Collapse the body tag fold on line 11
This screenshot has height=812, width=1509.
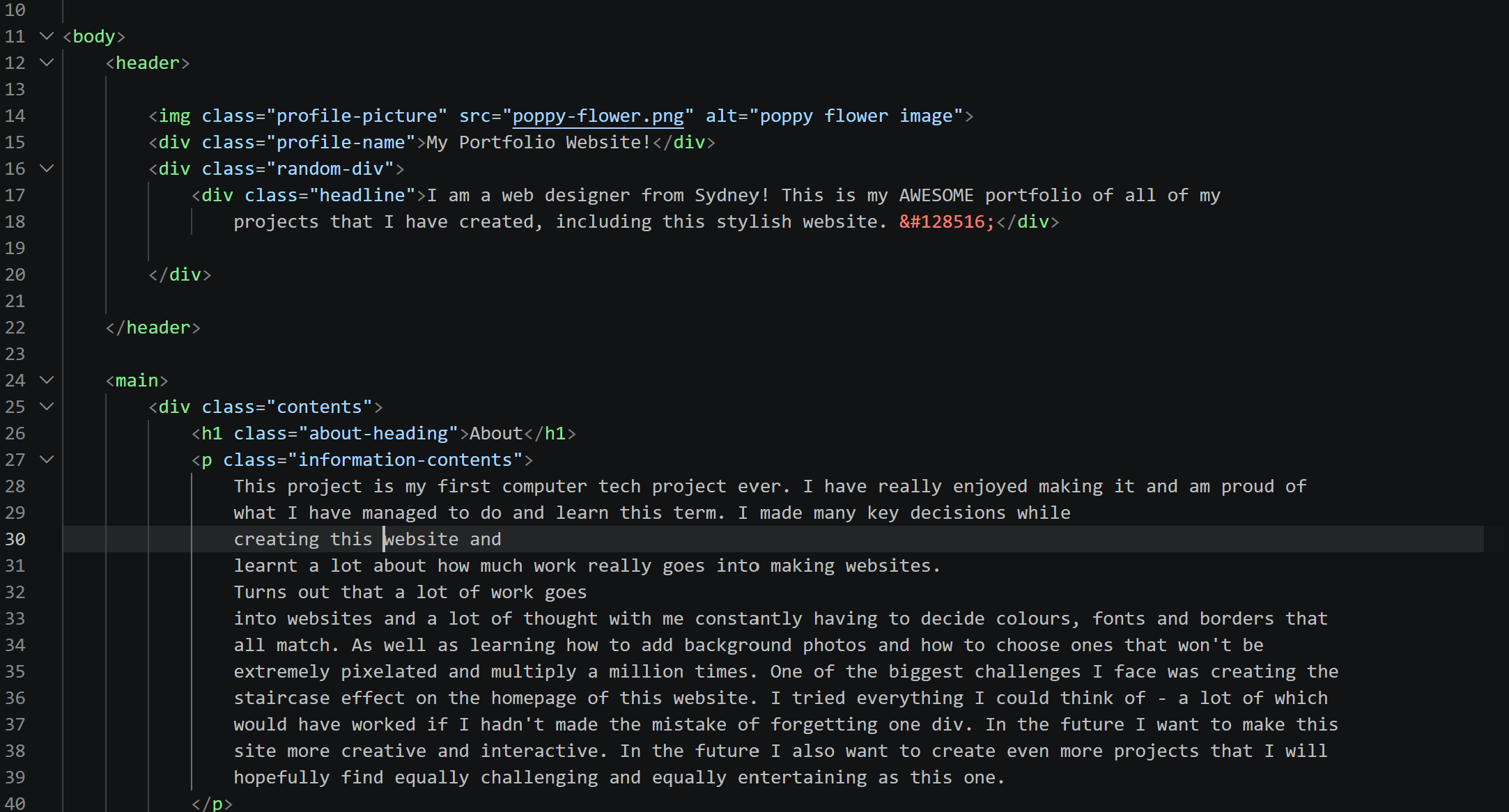click(x=47, y=36)
